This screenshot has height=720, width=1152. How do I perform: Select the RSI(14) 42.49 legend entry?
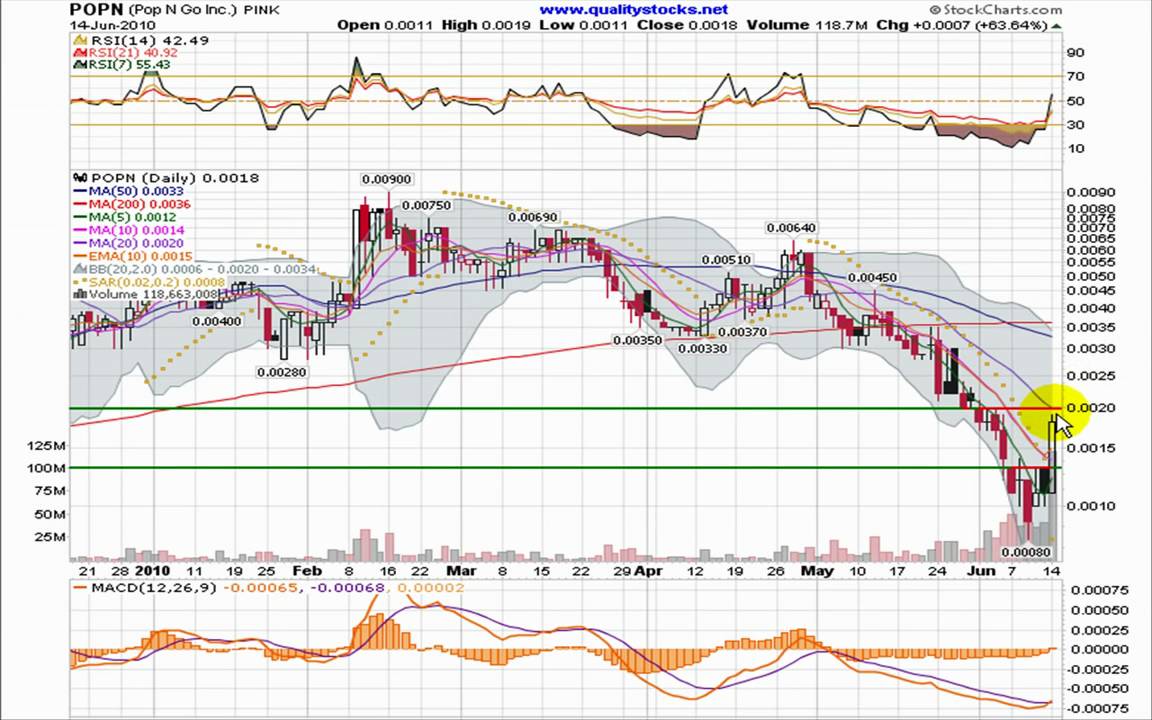pos(140,40)
